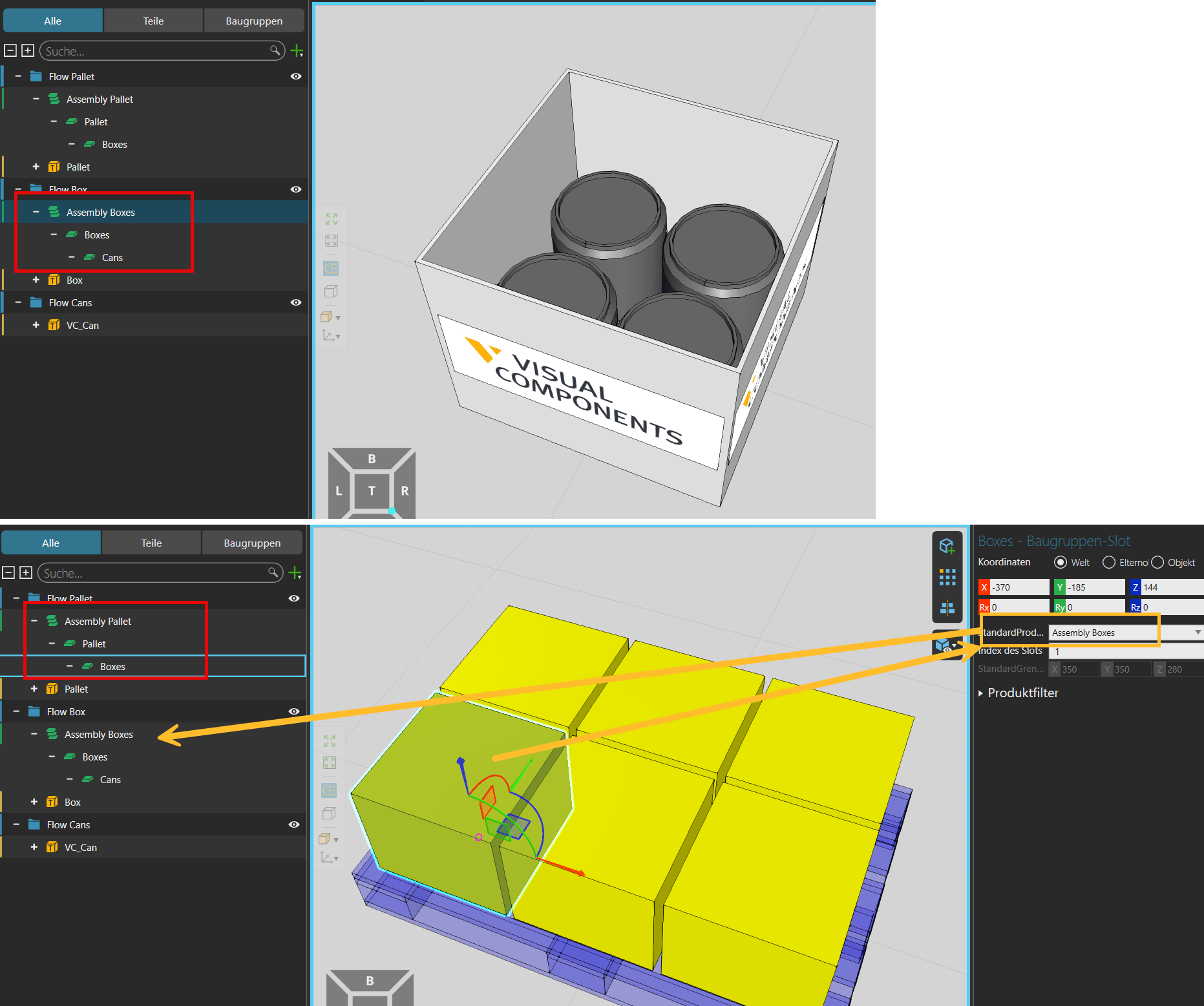Screen dimensions: 1204x1006
Task: Select the Welt coordinate radio button
Action: tap(1060, 562)
